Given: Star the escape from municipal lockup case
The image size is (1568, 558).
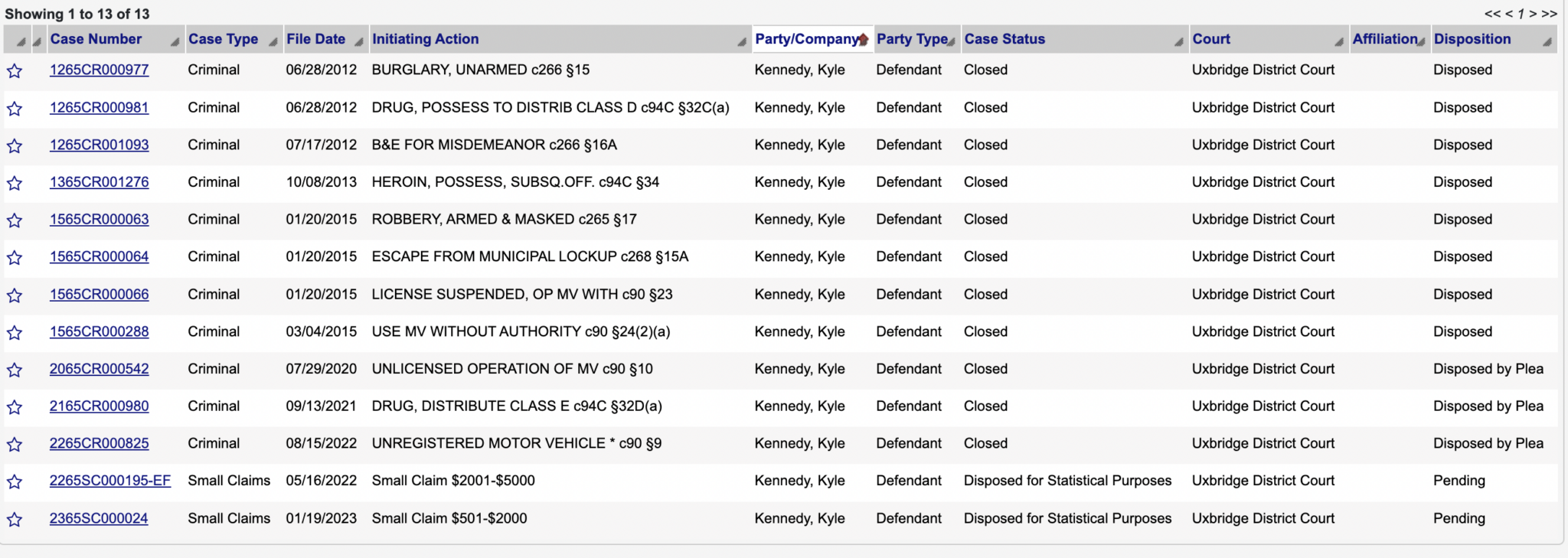Looking at the screenshot, I should pos(15,257).
